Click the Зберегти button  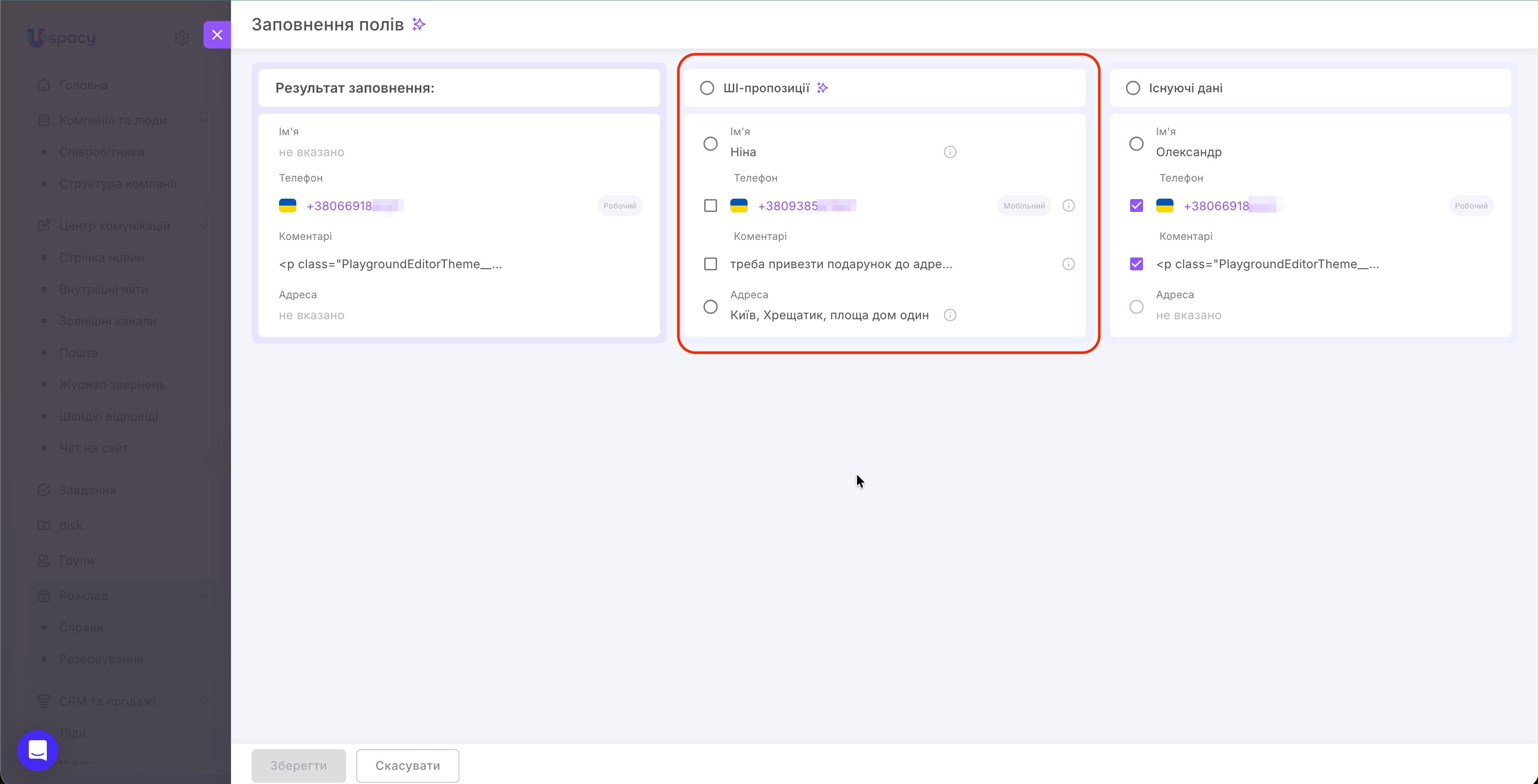pos(298,766)
